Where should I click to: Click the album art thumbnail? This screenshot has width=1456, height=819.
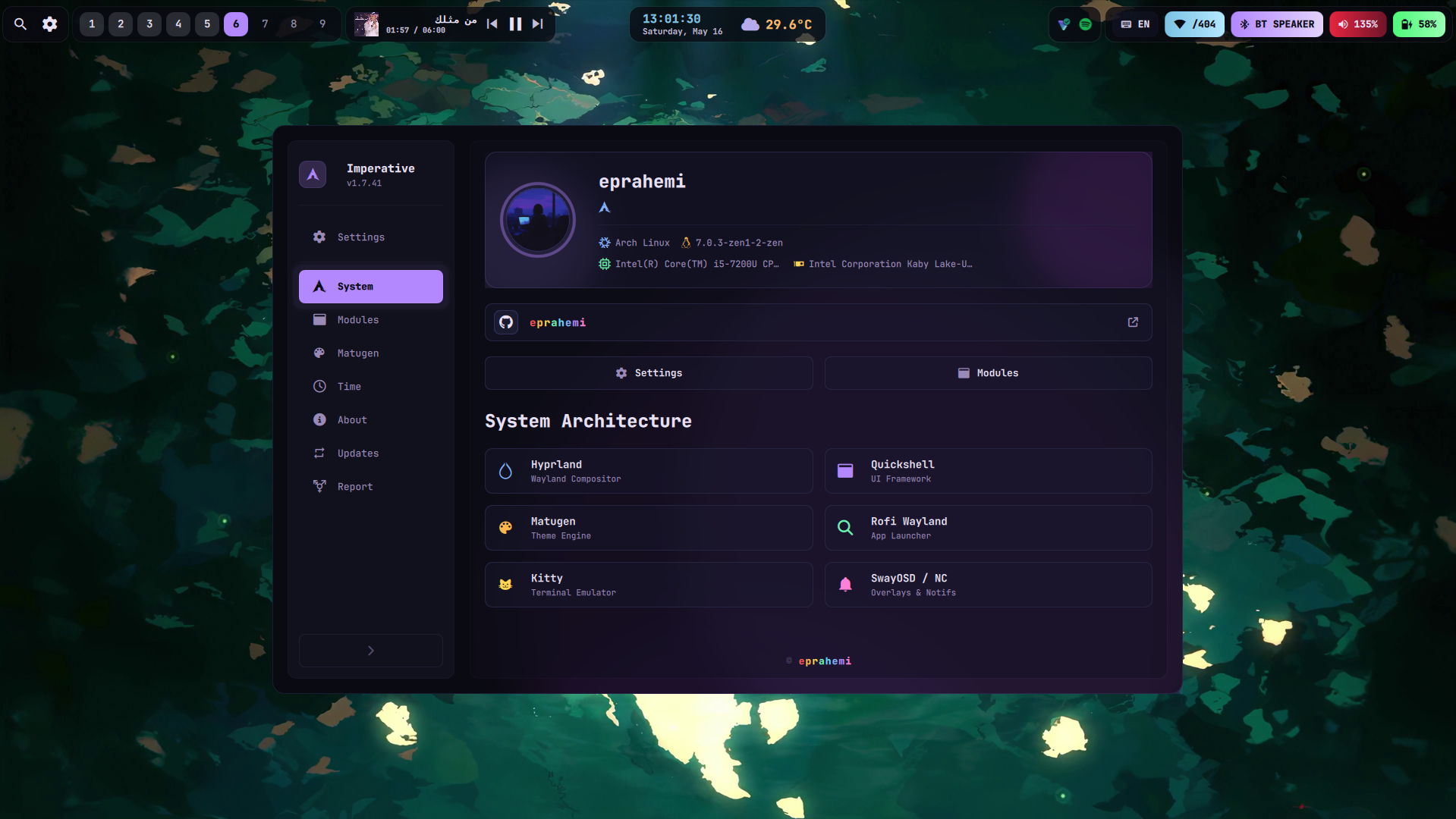[366, 24]
